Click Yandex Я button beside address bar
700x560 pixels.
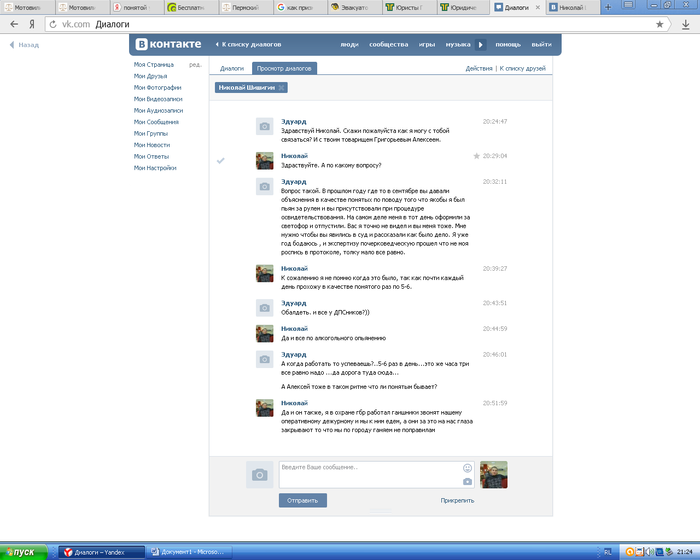click(x=32, y=23)
